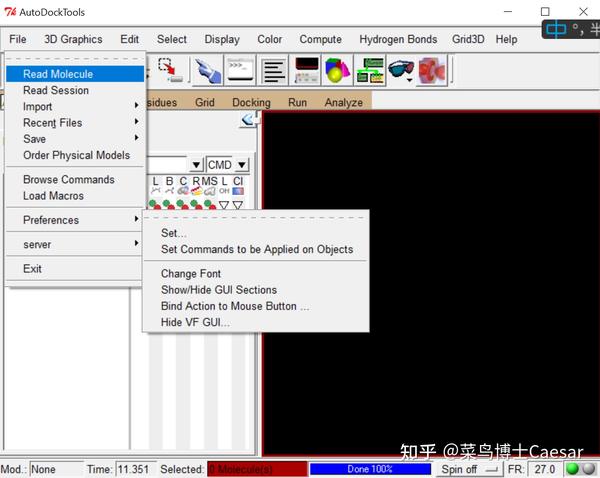Open the green flowchart Vision network icon
This screenshot has height=478, width=600.
370,70
